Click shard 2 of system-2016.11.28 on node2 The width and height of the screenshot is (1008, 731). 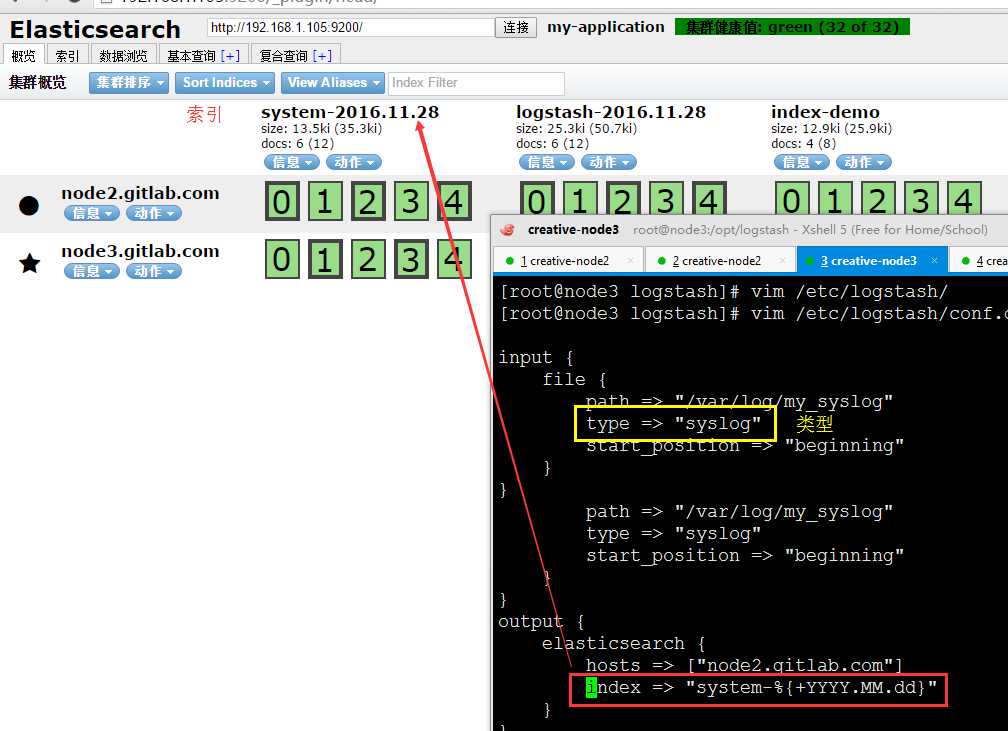click(368, 201)
